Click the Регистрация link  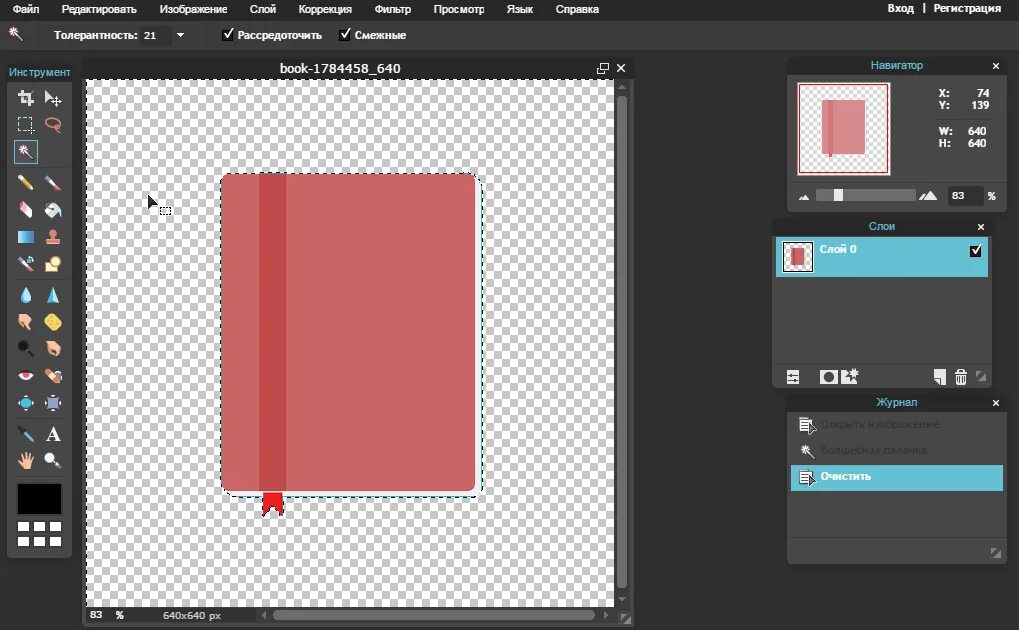click(x=967, y=8)
